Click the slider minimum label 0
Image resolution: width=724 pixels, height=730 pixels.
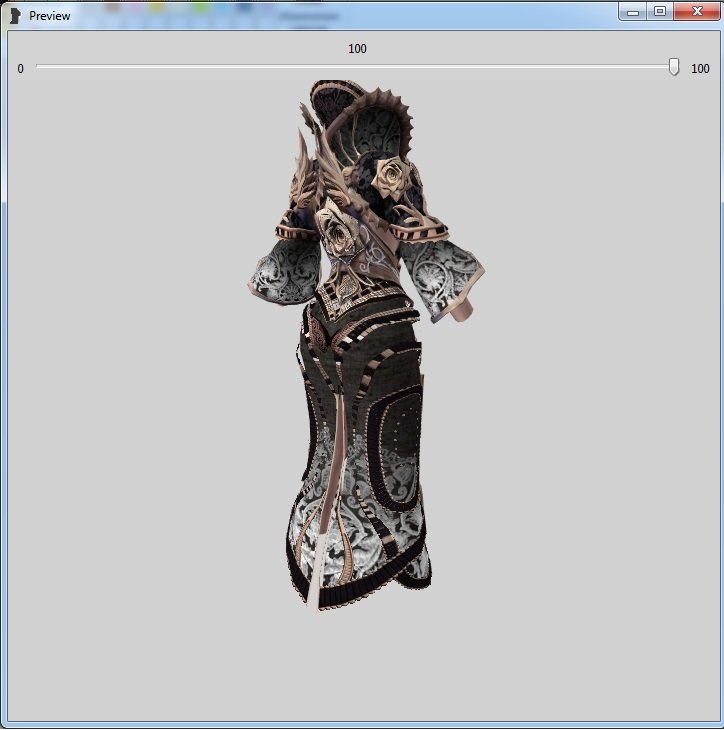click(20, 69)
